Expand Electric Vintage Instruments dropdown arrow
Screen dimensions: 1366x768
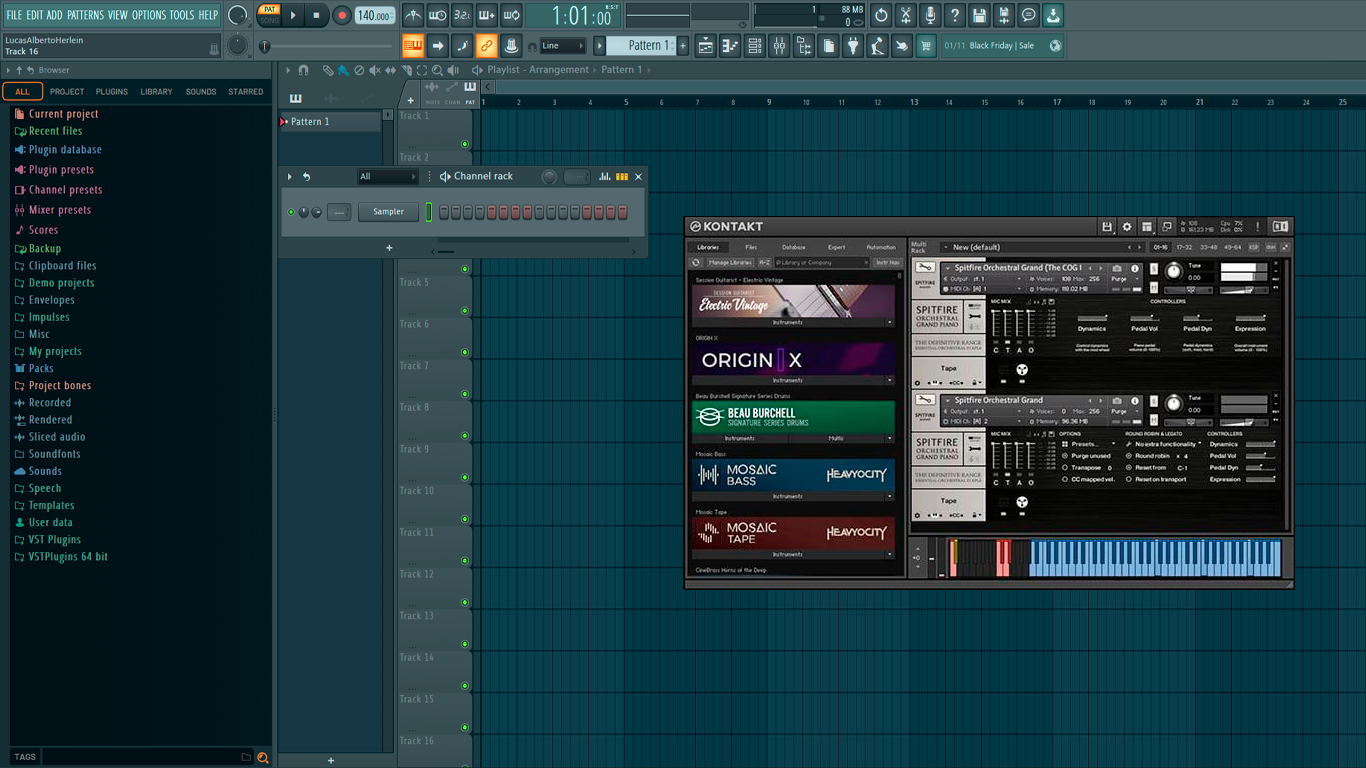coord(890,323)
